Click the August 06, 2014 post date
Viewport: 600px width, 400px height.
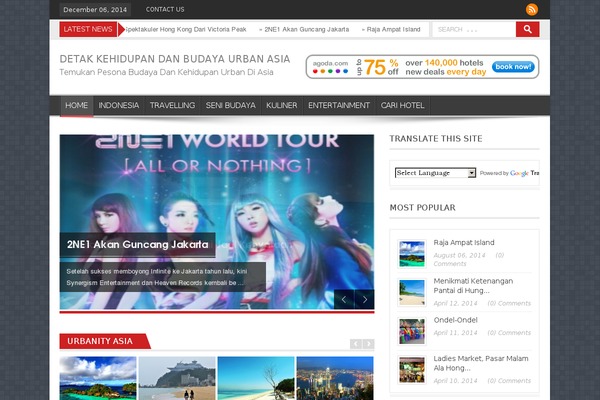[459, 255]
